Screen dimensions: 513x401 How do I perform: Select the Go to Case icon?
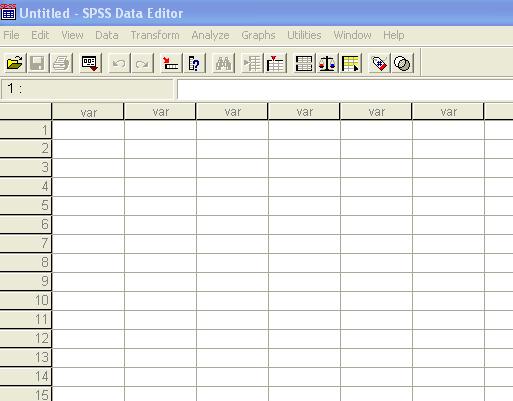(x=171, y=63)
